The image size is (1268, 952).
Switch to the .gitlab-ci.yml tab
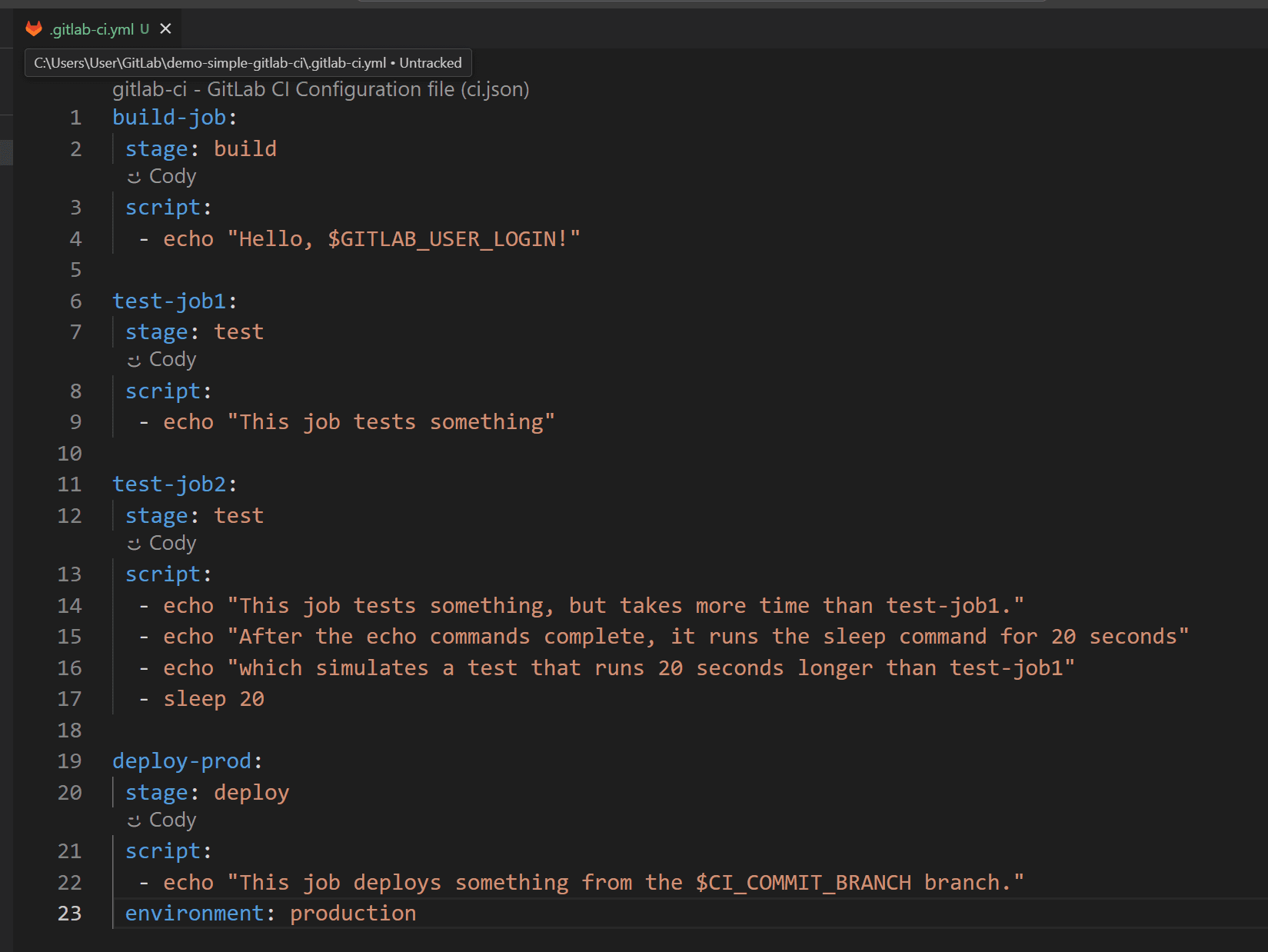(92, 28)
